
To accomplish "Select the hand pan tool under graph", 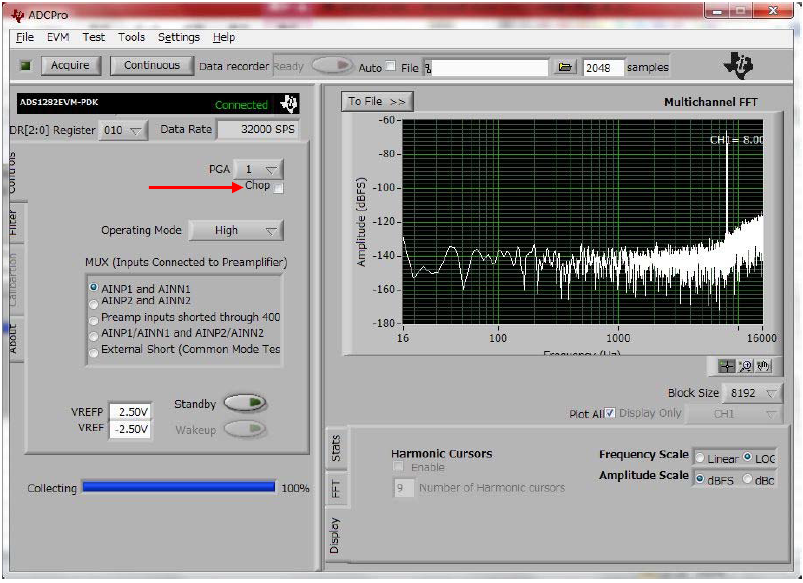I will tap(763, 366).
